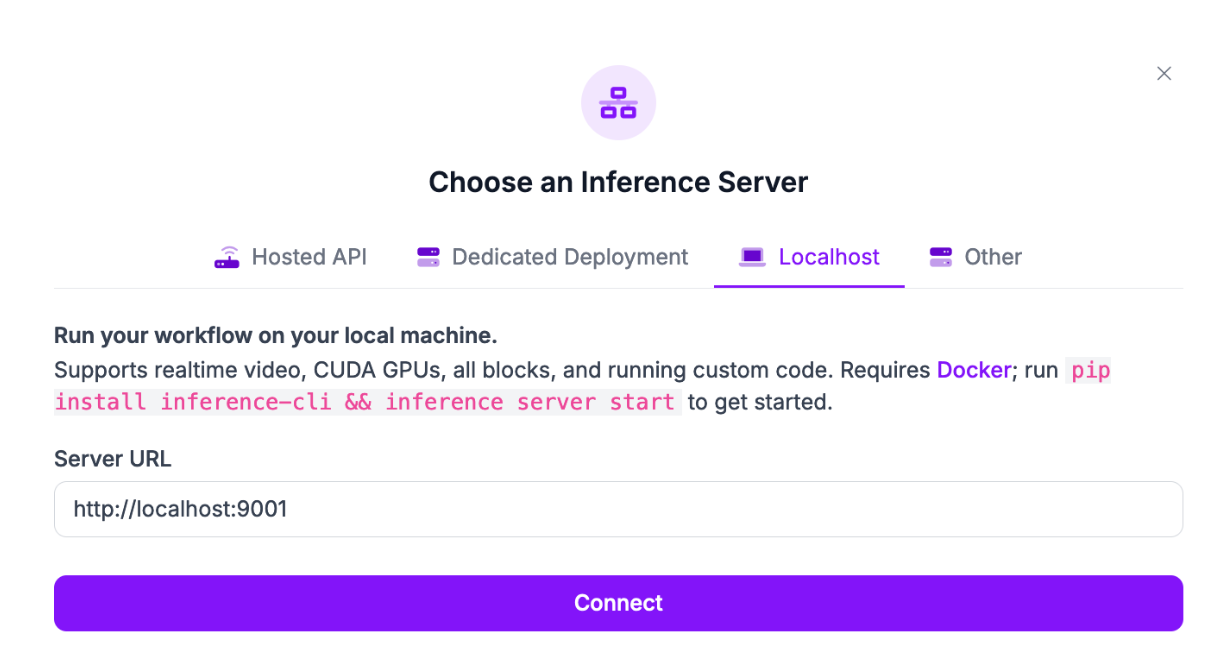Click the laptop icon beside Localhost
The width and height of the screenshot is (1214, 666).
pos(751,257)
